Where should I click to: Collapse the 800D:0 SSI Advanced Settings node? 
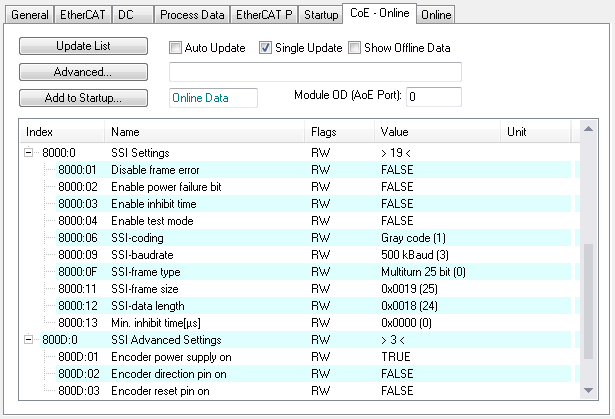pos(28,339)
